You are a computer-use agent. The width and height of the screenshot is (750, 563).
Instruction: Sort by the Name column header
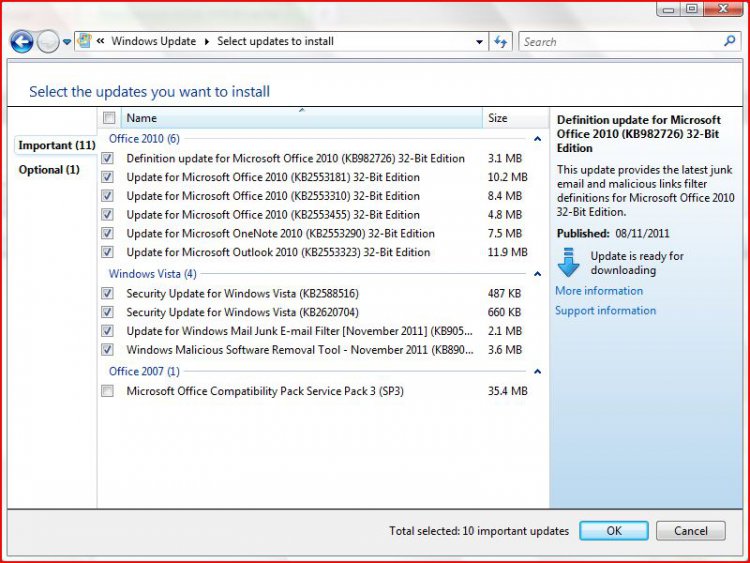[301, 118]
